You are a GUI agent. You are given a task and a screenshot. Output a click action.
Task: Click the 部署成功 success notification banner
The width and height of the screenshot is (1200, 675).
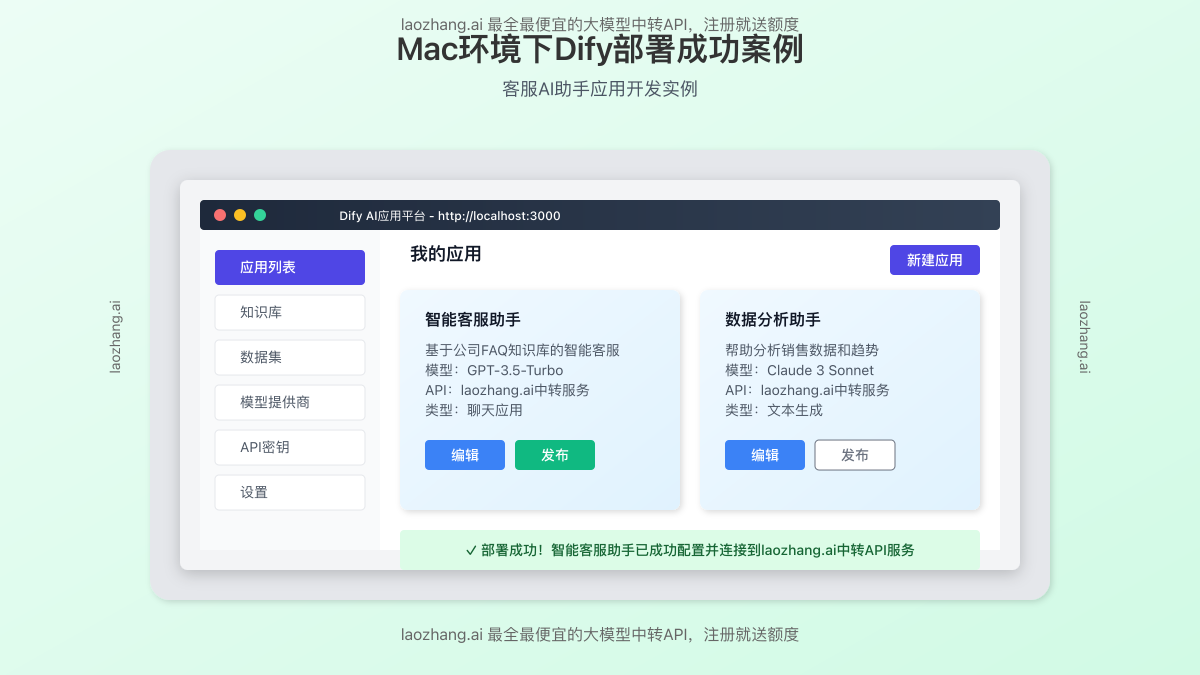[690, 550]
